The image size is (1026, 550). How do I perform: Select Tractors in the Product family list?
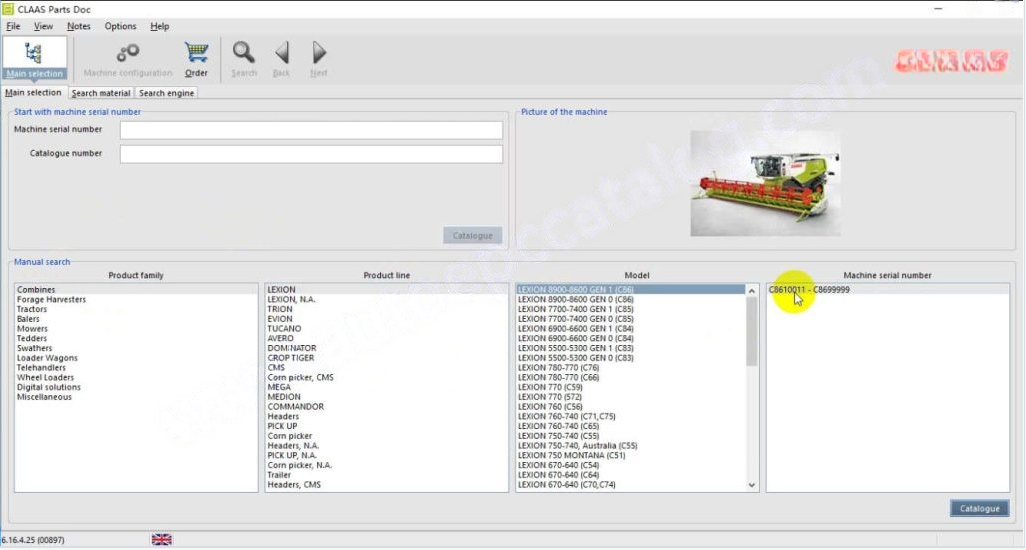(33, 309)
